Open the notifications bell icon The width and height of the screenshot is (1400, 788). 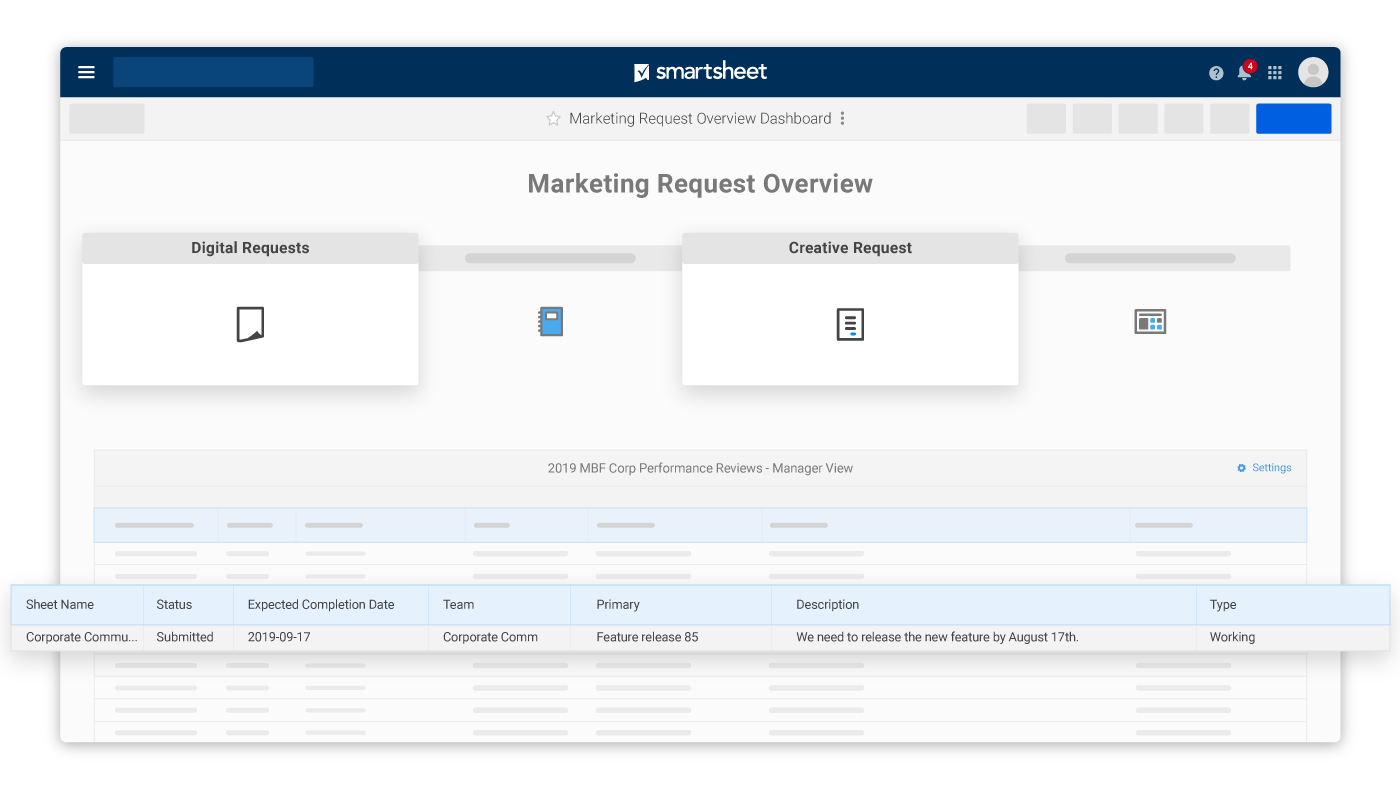(x=1244, y=72)
